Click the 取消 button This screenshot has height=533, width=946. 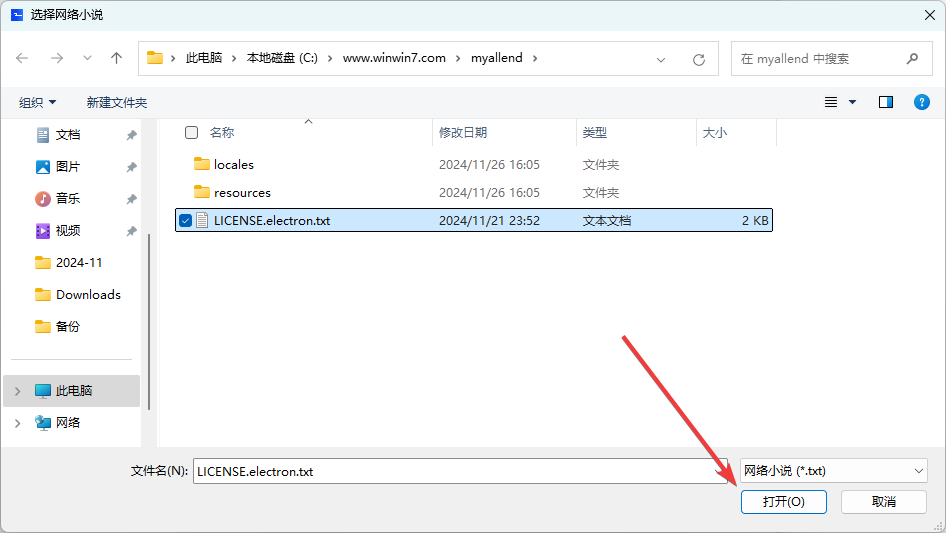pyautogui.click(x=884, y=502)
